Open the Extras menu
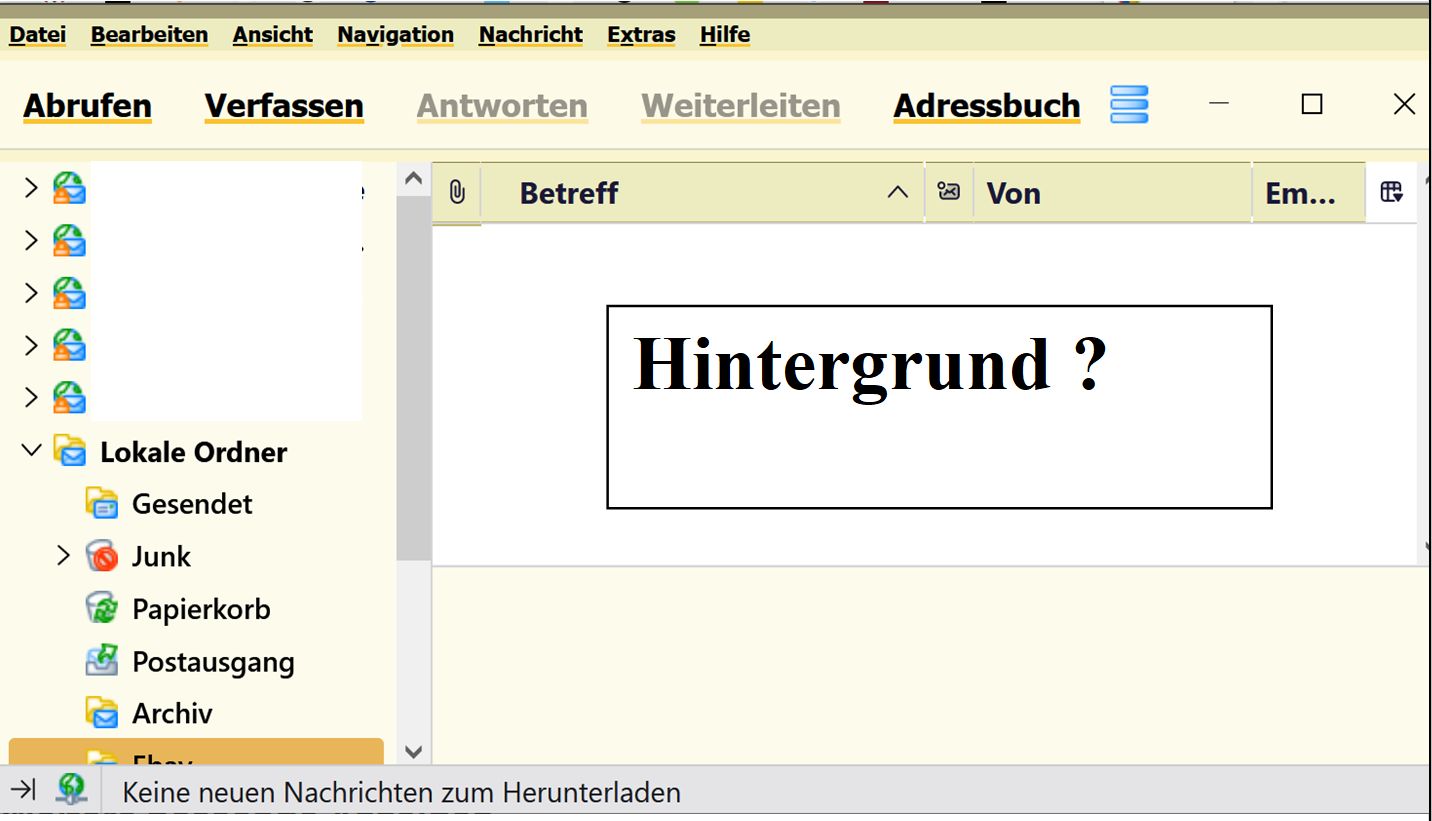Viewport: 1432px width, 821px height. click(x=641, y=35)
